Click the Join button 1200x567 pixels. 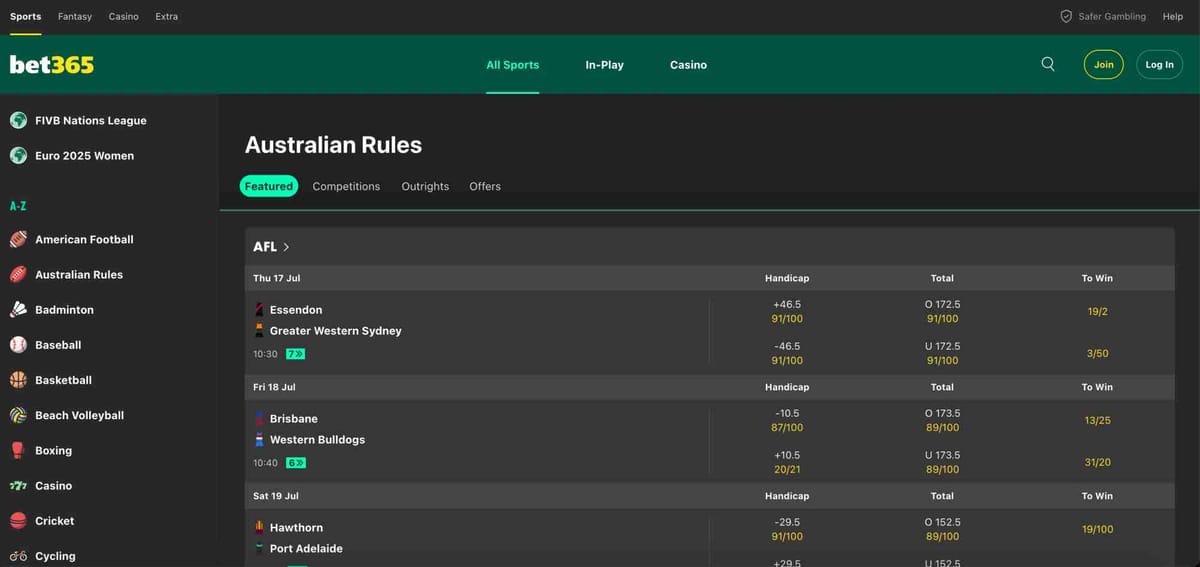(1104, 64)
